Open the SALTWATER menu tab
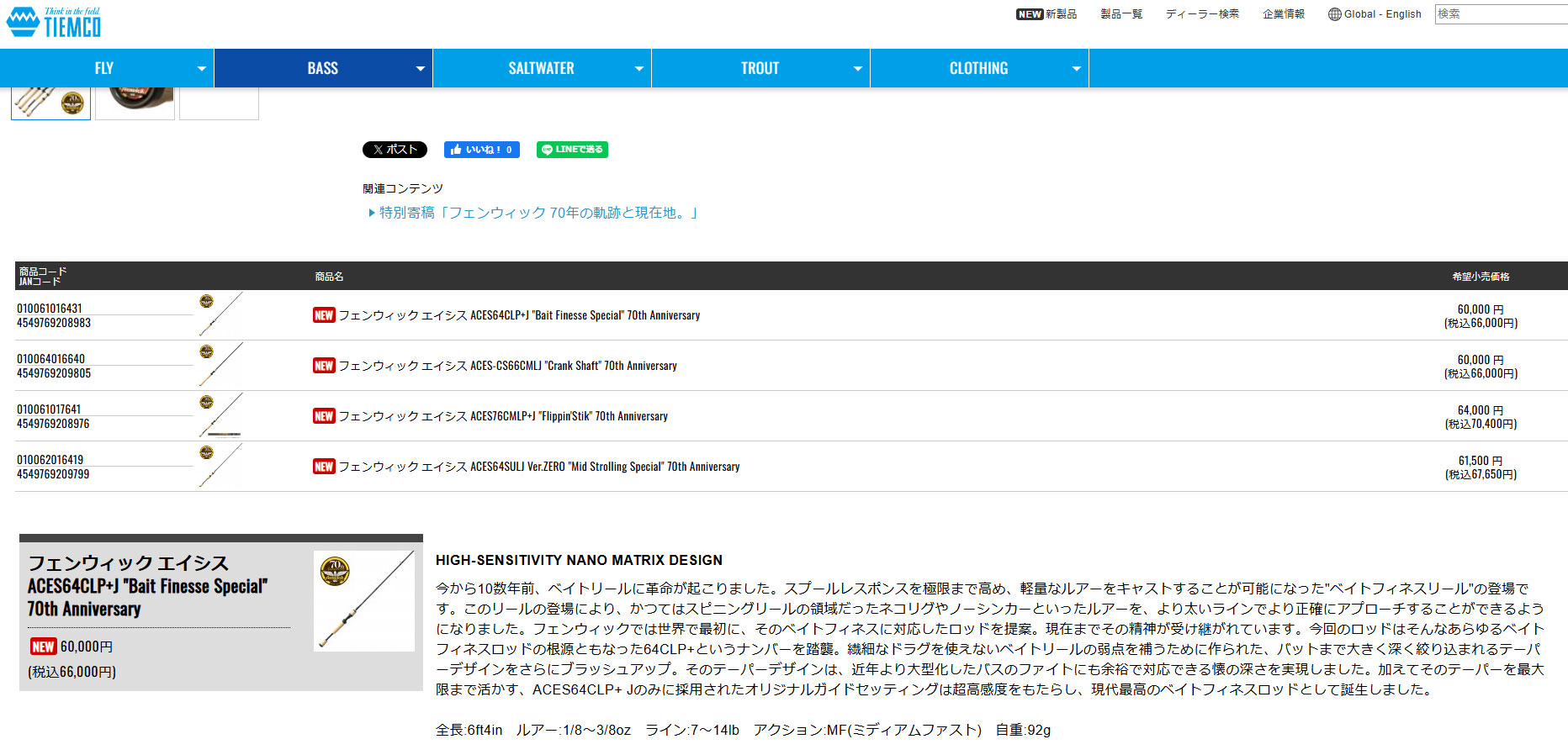Screen dimensions: 1568x755 542,68
